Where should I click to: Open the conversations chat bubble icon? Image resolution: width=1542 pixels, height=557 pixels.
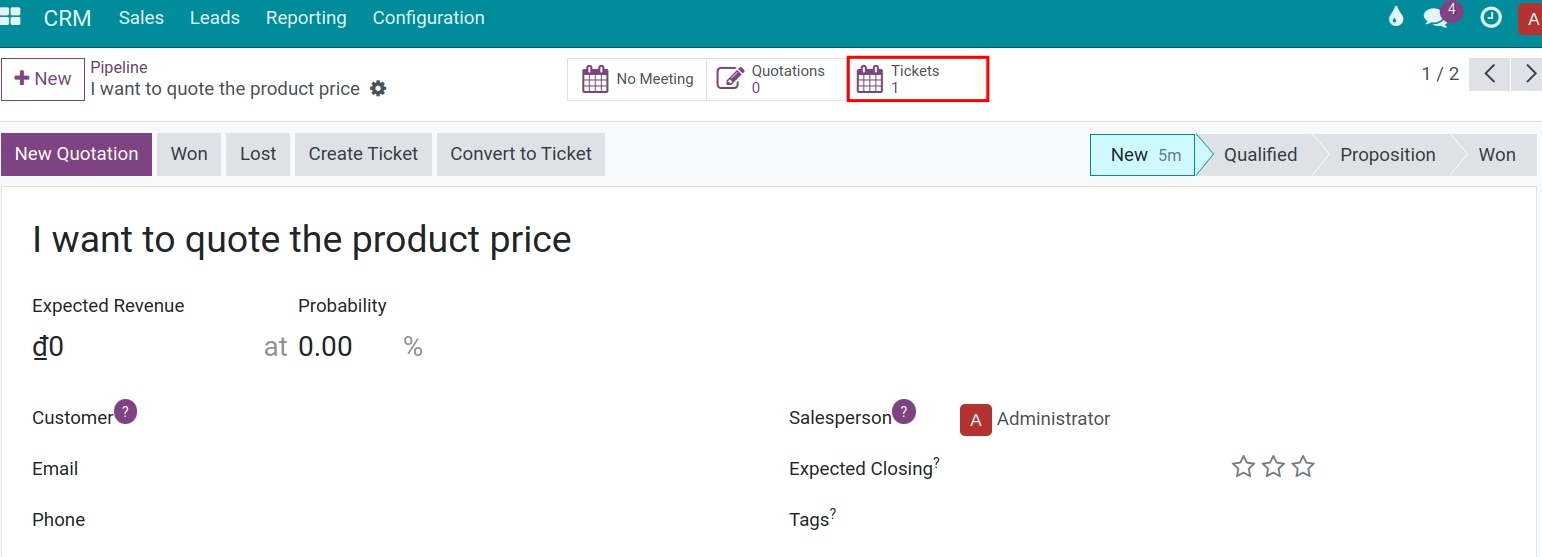click(1436, 18)
